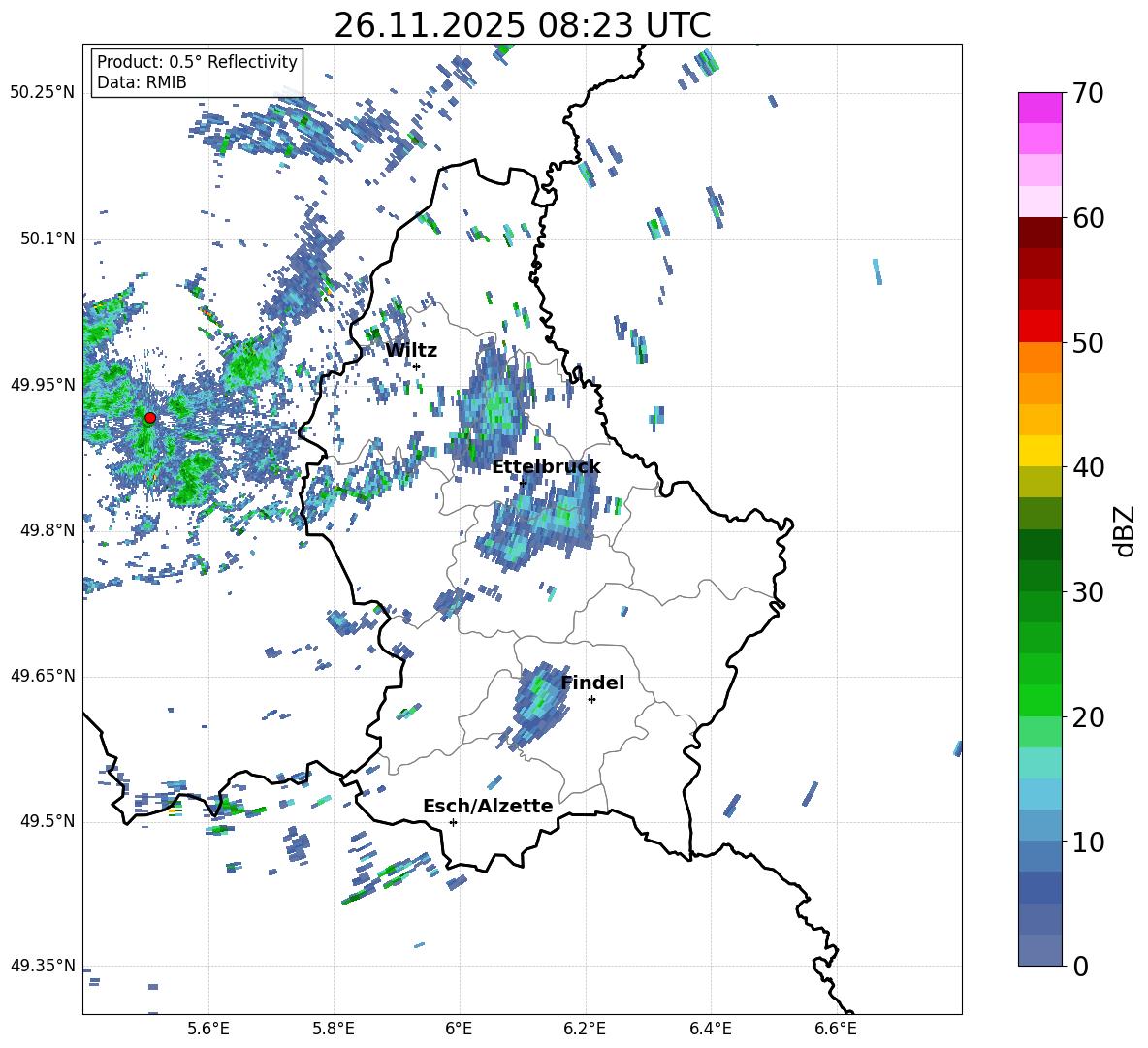Pick the magenta swatch atop the colorbar
Image resolution: width=1148 pixels, height=1048 pixels.
[x=1040, y=108]
